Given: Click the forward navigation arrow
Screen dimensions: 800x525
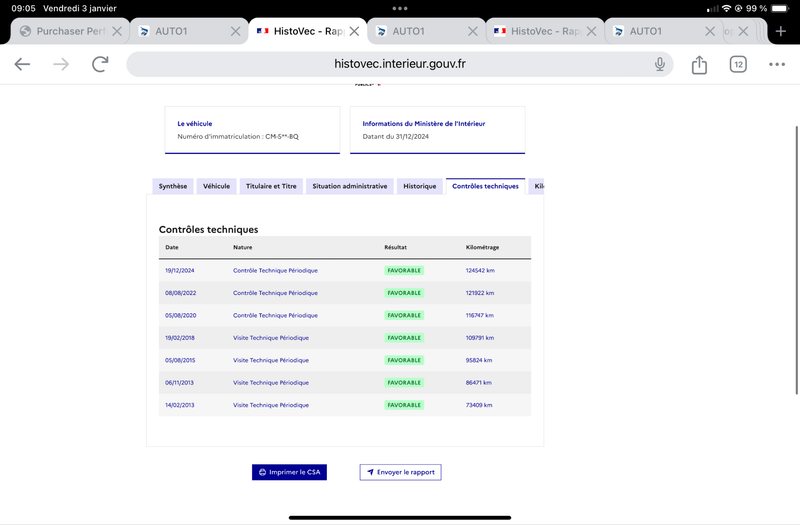Looking at the screenshot, I should (x=61, y=64).
